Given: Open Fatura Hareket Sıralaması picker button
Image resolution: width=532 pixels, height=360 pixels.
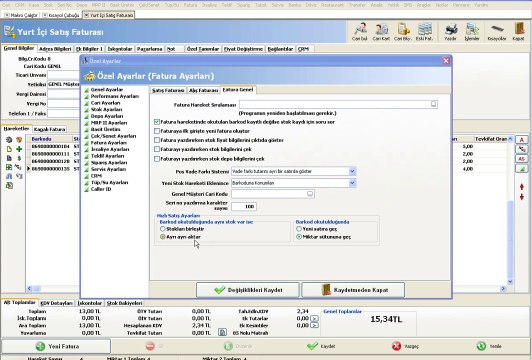Looking at the screenshot, I should [x=433, y=104].
